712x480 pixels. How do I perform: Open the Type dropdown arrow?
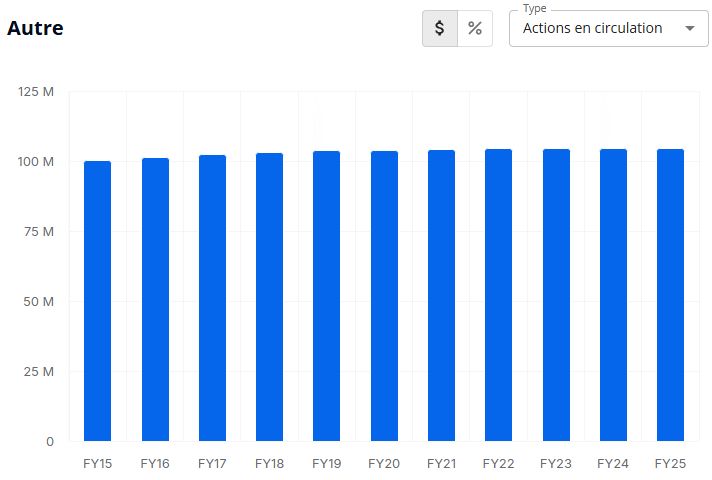690,28
